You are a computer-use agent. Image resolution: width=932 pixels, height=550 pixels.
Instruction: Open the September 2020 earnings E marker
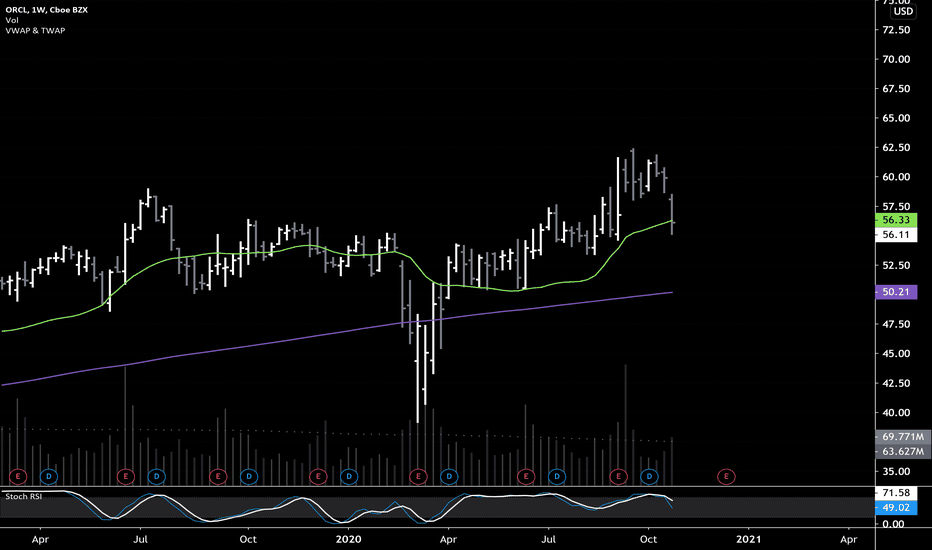[619, 476]
